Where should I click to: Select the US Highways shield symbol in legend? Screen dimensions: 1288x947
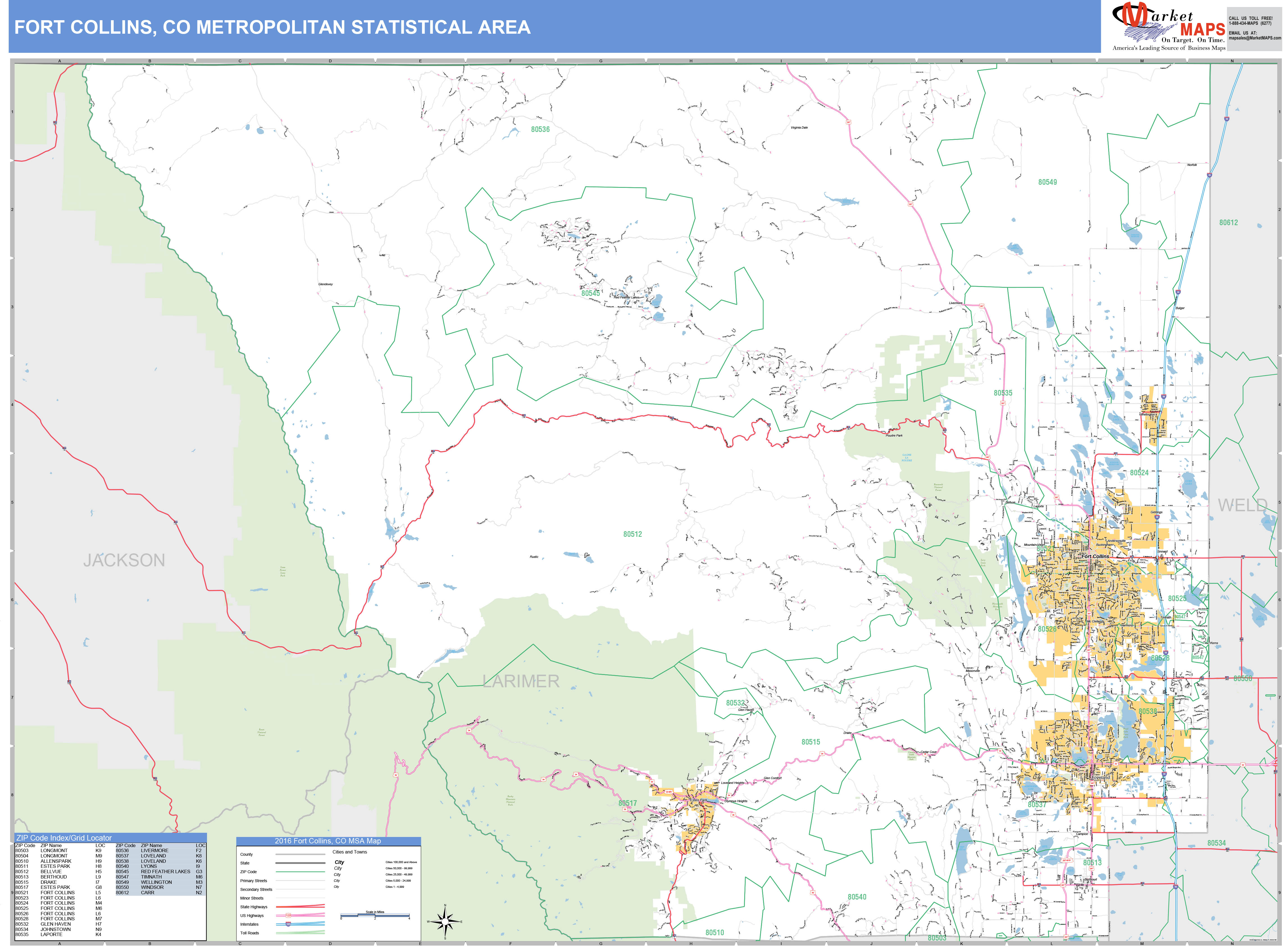coord(288,915)
